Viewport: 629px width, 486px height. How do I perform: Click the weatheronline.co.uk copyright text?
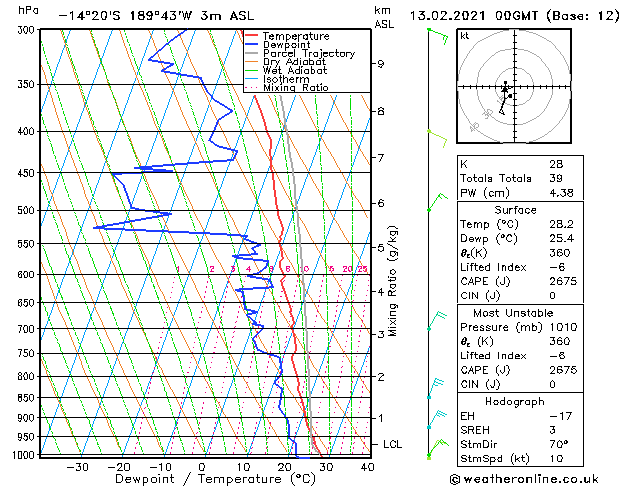click(524, 479)
